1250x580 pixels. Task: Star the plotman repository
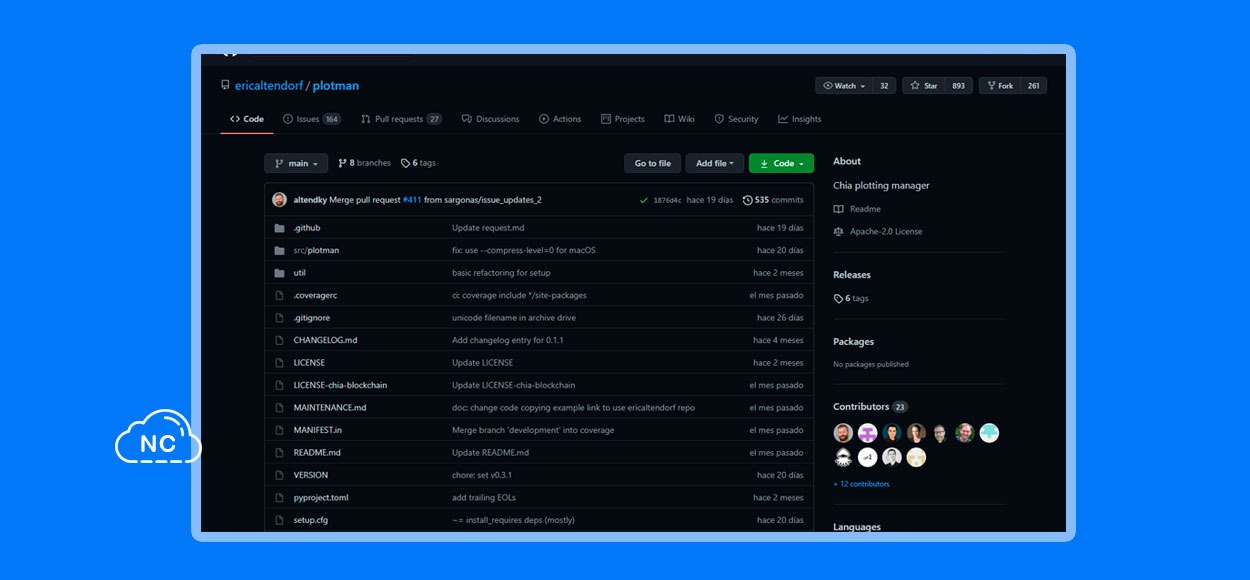[924, 86]
